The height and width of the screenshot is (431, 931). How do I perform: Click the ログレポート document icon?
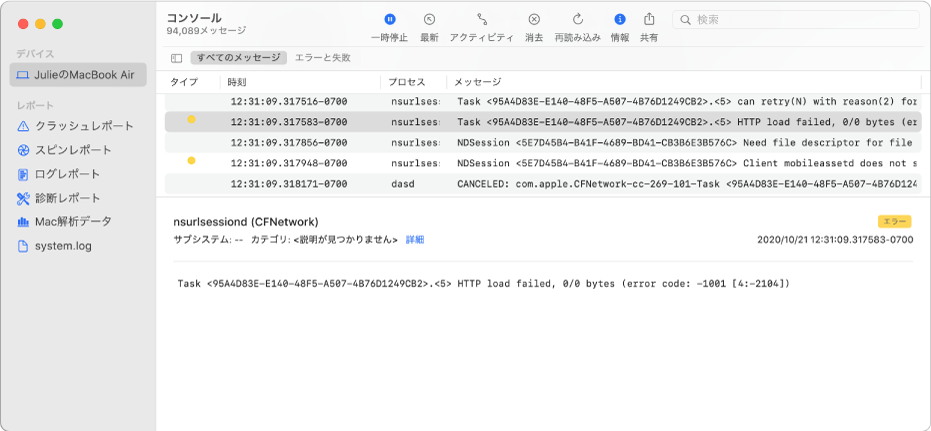[x=23, y=174]
